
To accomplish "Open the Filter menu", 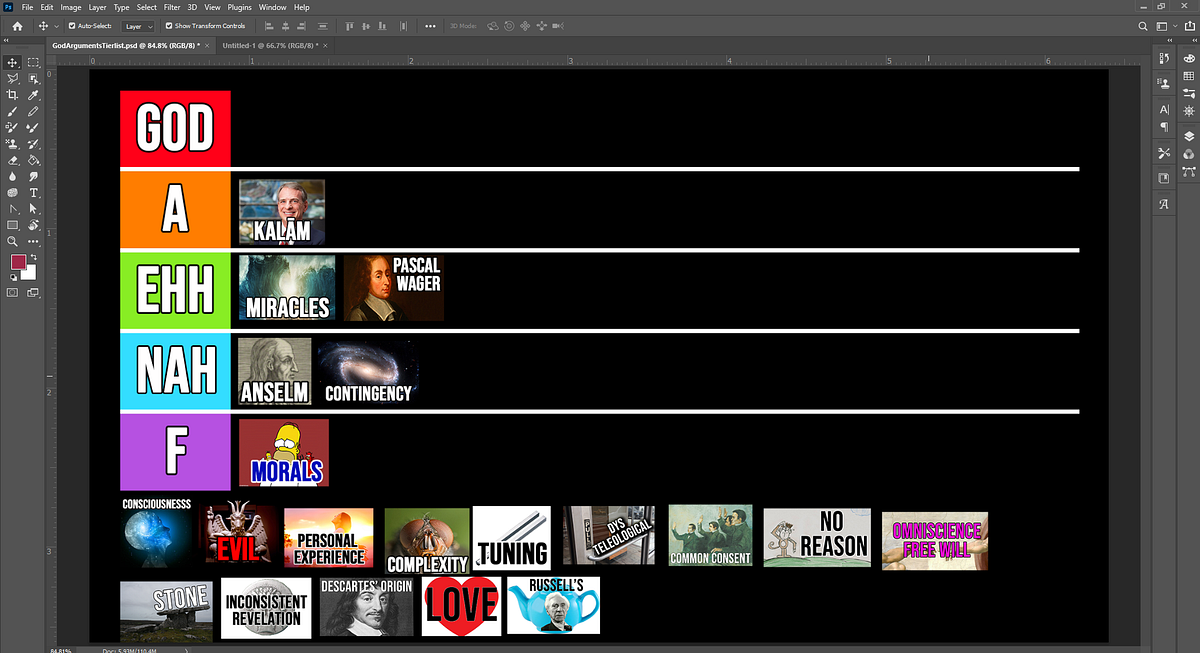I will (x=172, y=7).
